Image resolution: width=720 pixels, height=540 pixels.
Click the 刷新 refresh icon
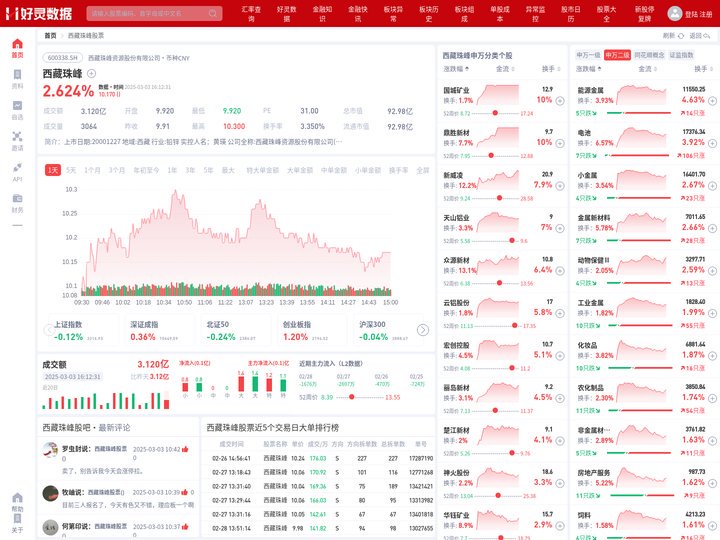pyautogui.click(x=681, y=35)
